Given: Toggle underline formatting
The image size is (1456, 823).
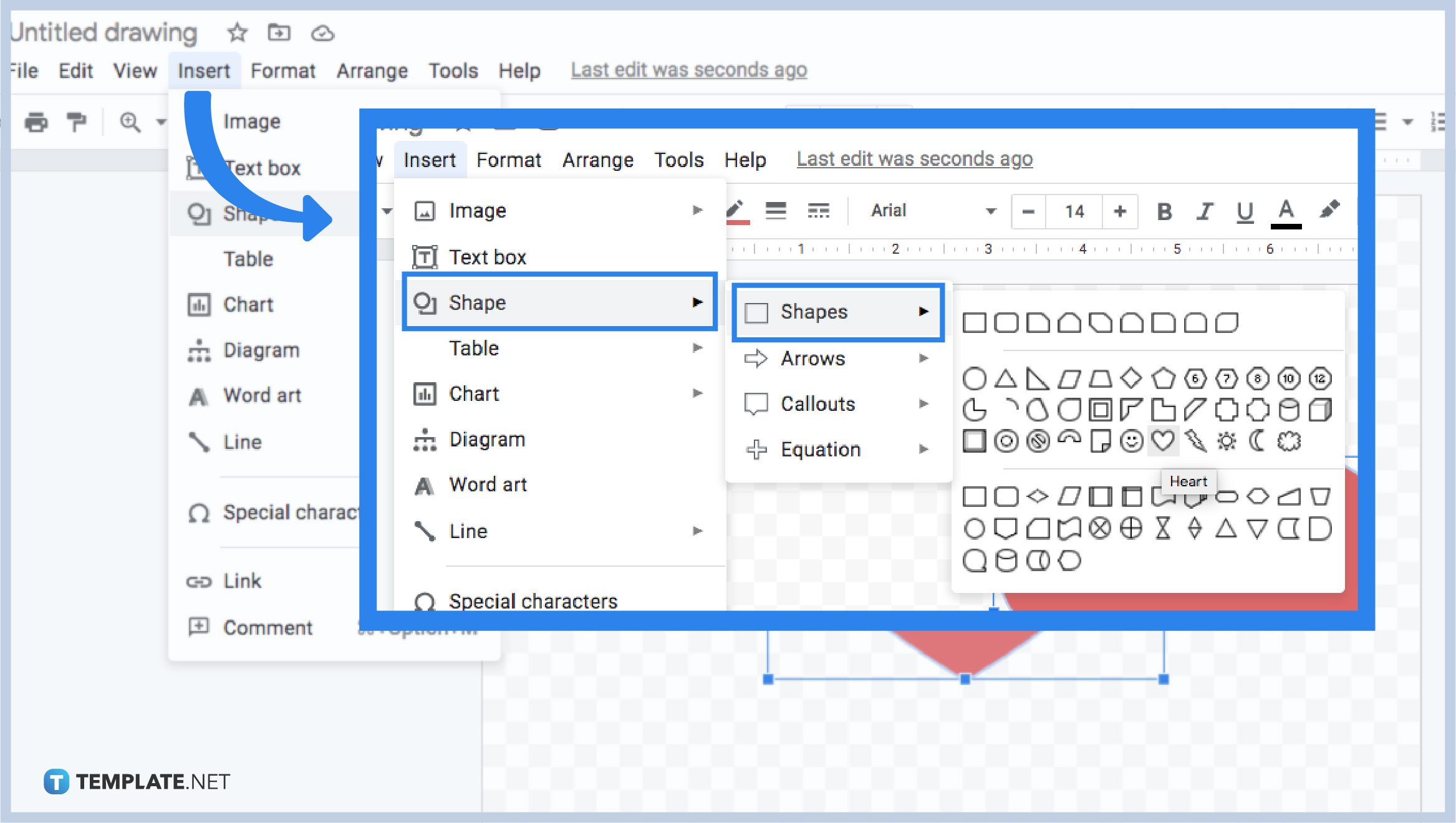Looking at the screenshot, I should [1245, 212].
